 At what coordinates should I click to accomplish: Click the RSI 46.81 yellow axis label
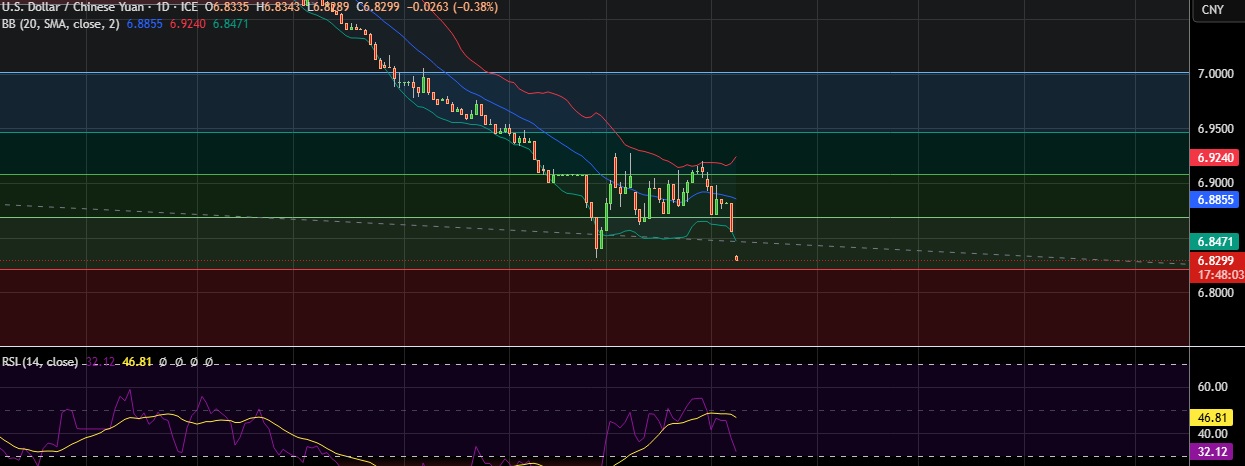[1213, 416]
